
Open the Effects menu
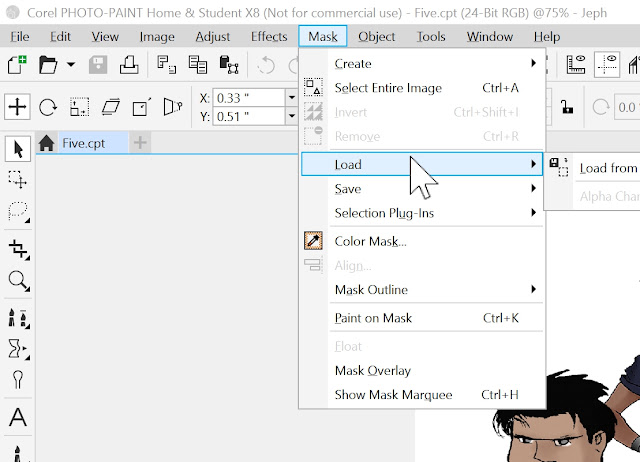pyautogui.click(x=269, y=37)
